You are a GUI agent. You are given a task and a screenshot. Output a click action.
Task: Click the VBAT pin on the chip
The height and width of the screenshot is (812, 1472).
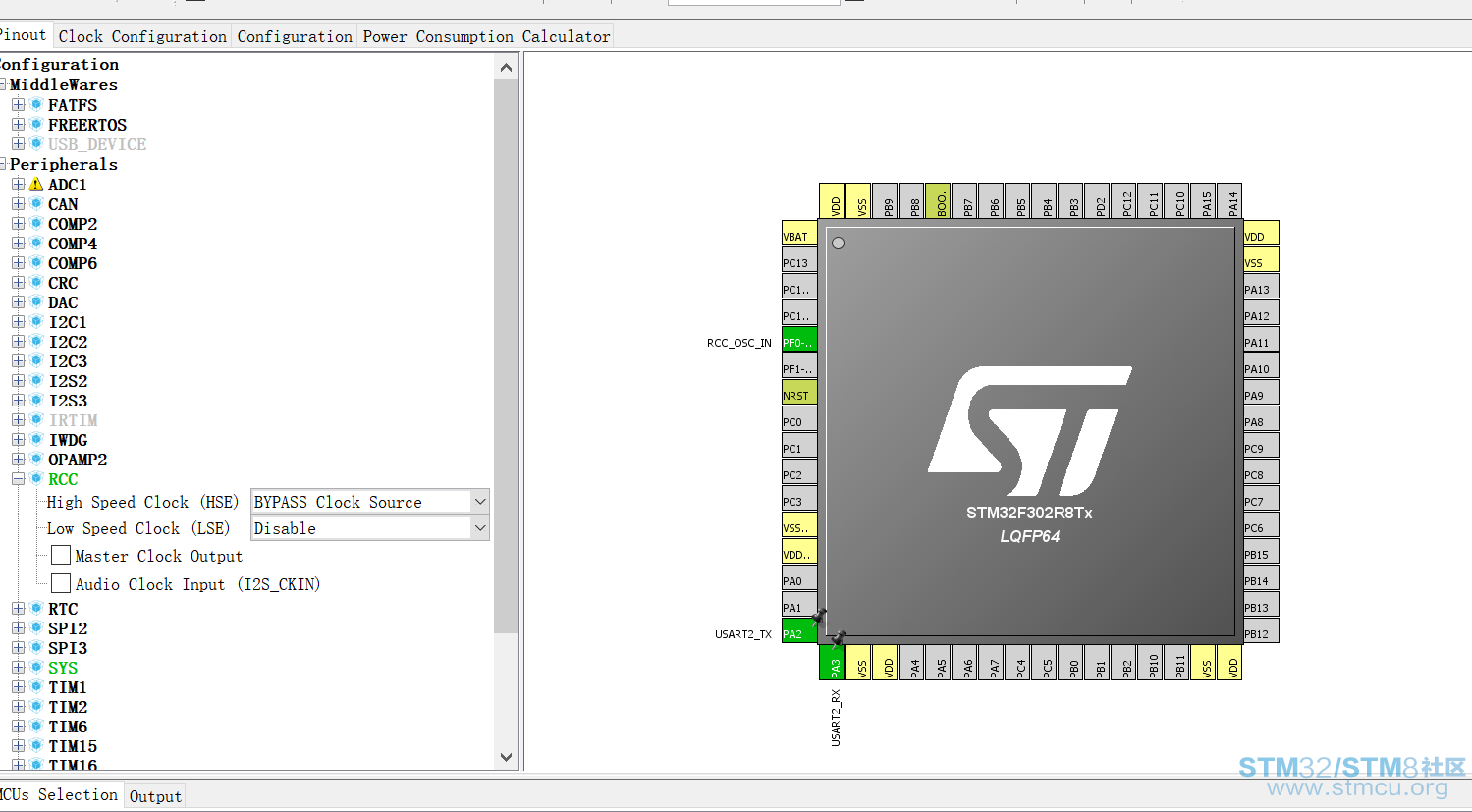click(x=799, y=235)
